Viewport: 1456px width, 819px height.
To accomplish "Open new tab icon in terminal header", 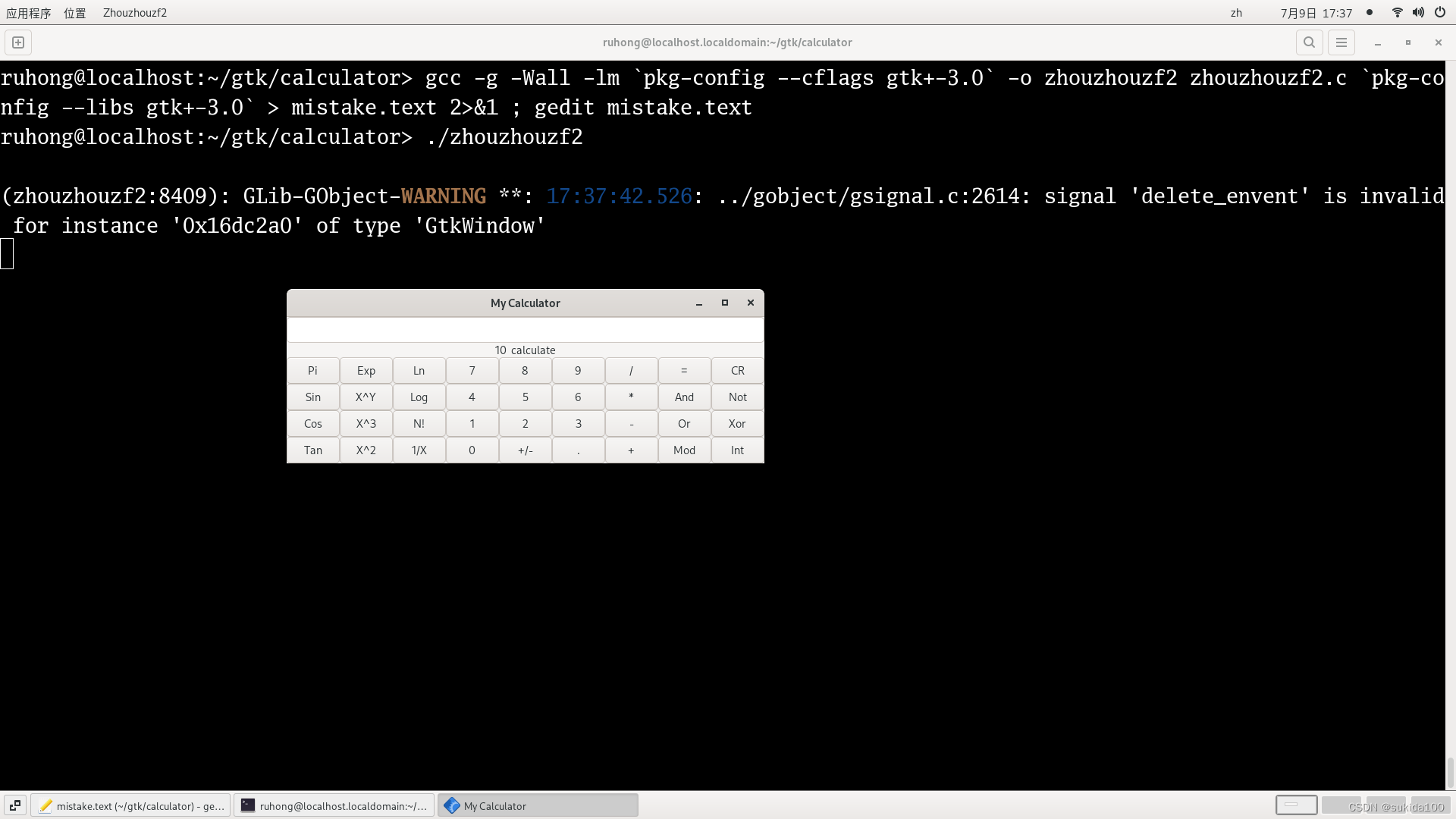I will pos(18,42).
